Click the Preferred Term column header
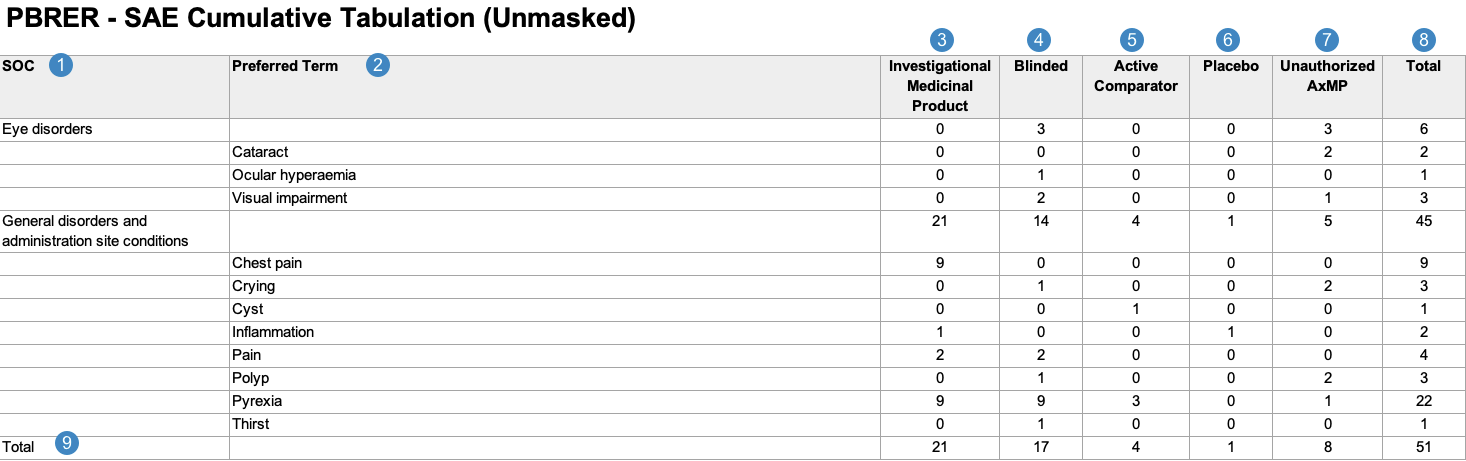1466x461 pixels. pyautogui.click(x=285, y=66)
